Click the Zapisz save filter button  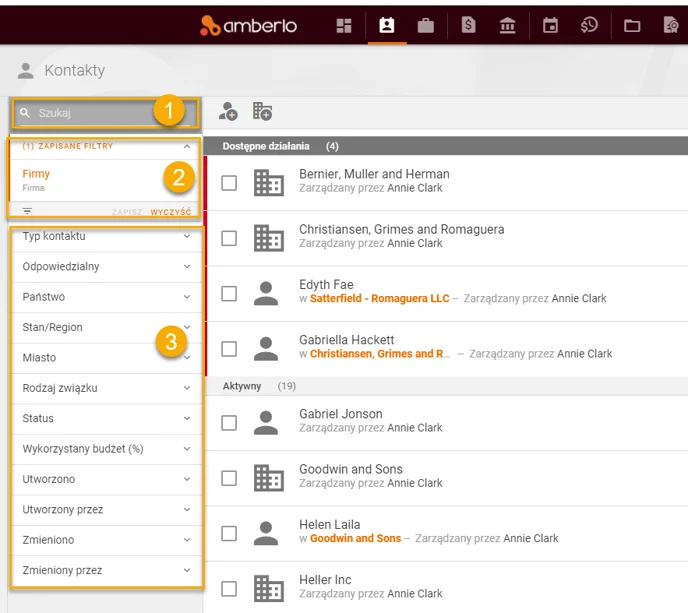point(127,212)
